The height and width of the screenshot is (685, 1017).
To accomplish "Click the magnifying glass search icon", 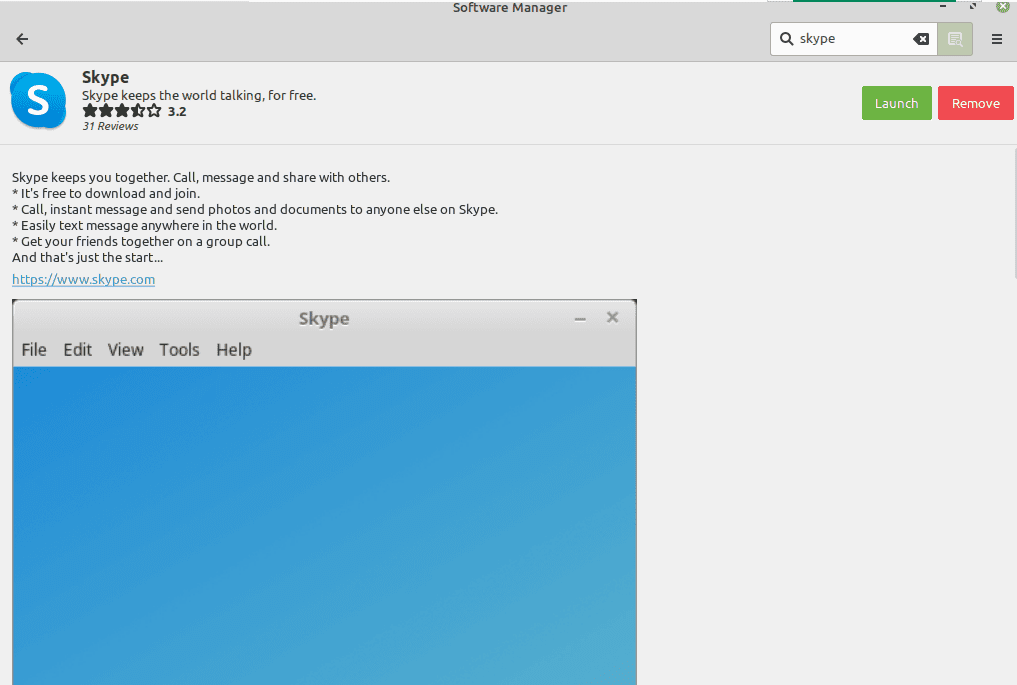I will coord(786,39).
